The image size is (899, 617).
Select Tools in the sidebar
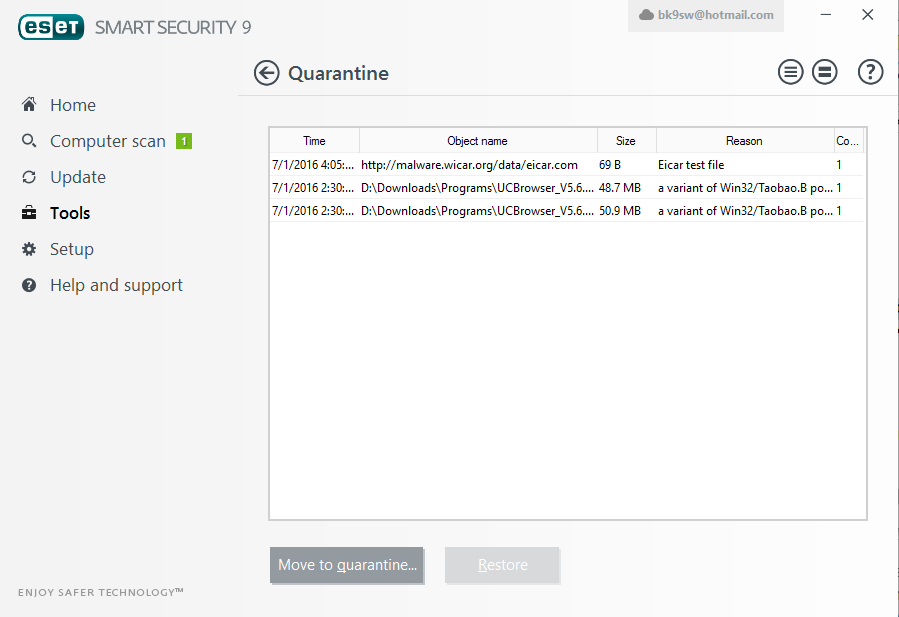(70, 213)
